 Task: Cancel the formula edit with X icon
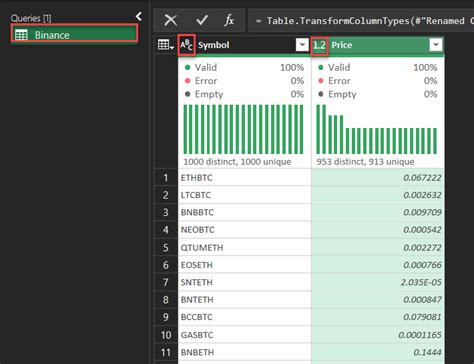(171, 20)
